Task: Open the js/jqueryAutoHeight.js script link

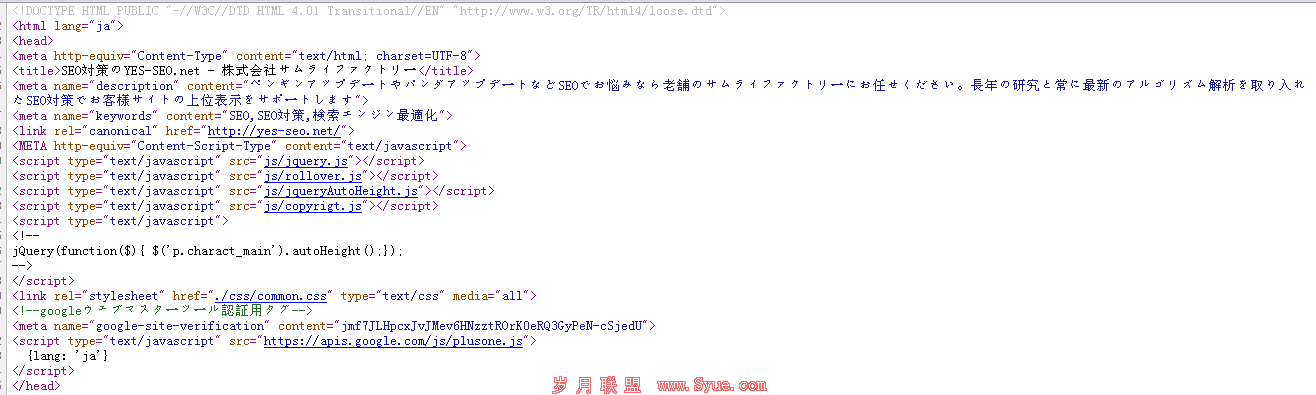Action: [x=341, y=191]
